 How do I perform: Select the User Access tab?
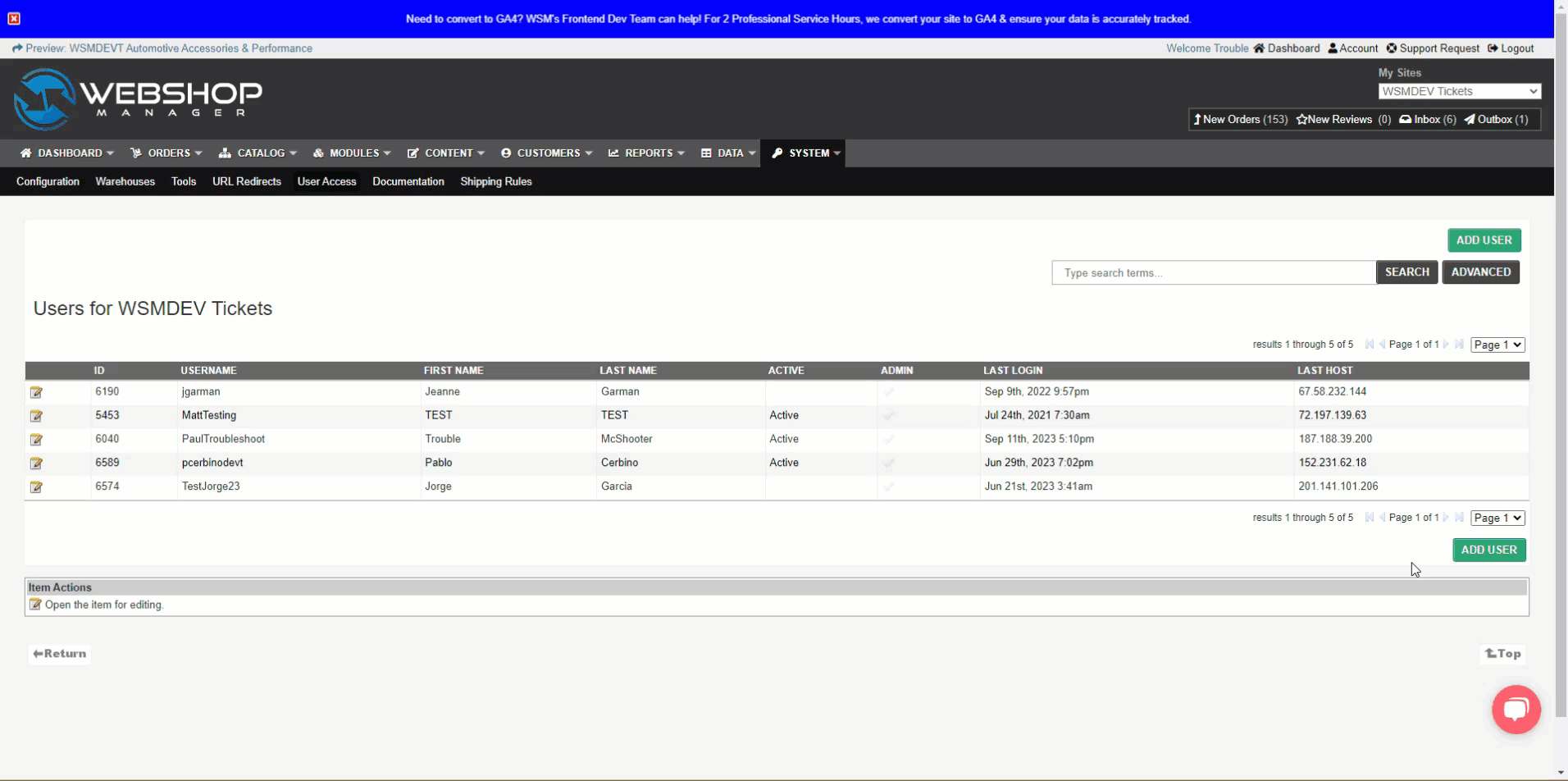pyautogui.click(x=326, y=181)
